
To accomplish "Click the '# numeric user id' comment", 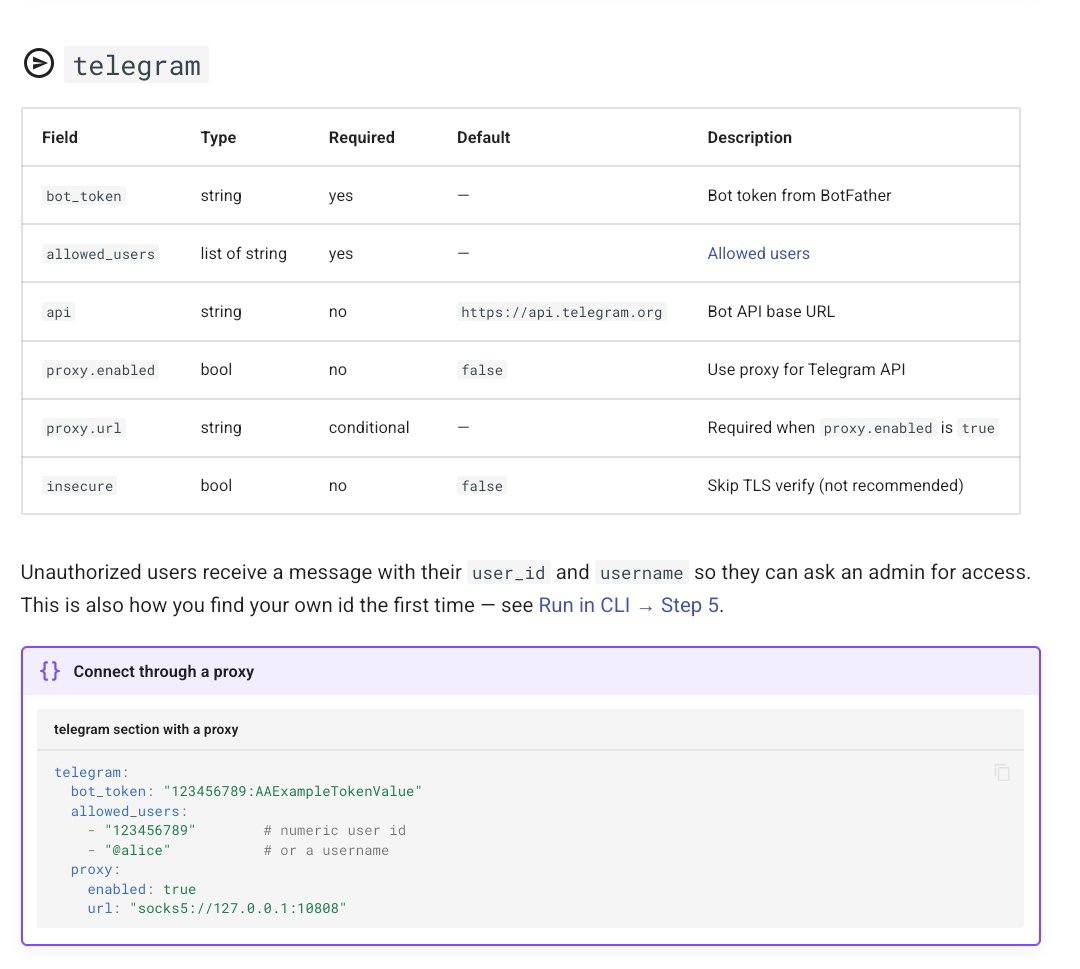I will (335, 831).
